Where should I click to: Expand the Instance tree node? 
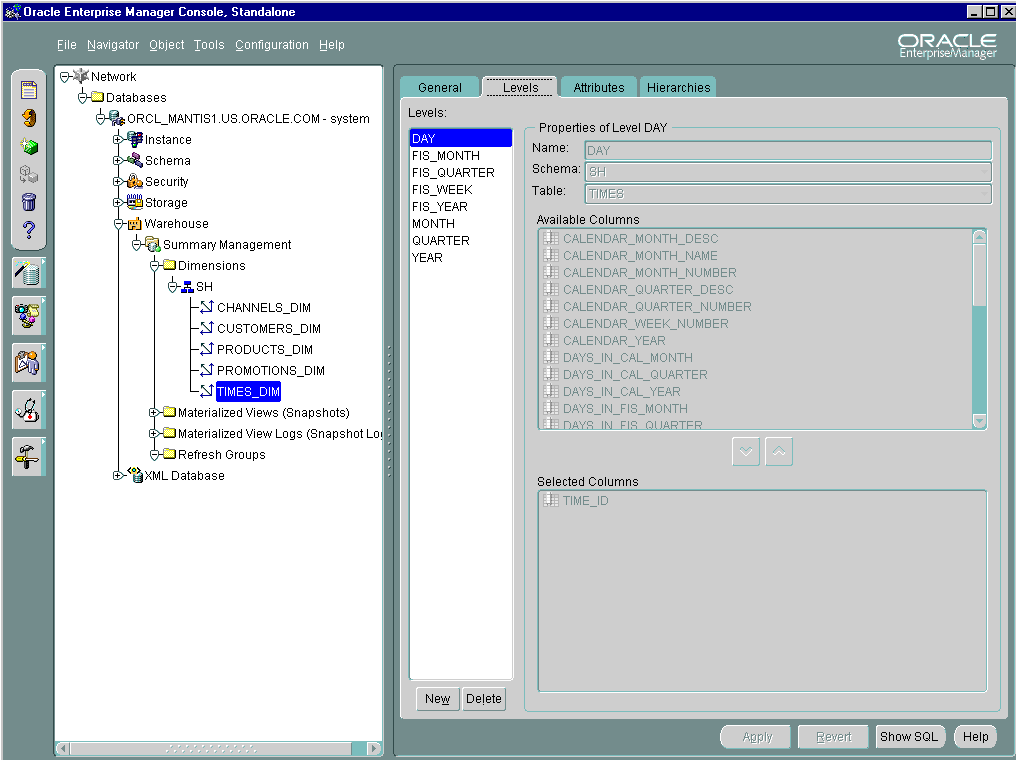(x=118, y=140)
